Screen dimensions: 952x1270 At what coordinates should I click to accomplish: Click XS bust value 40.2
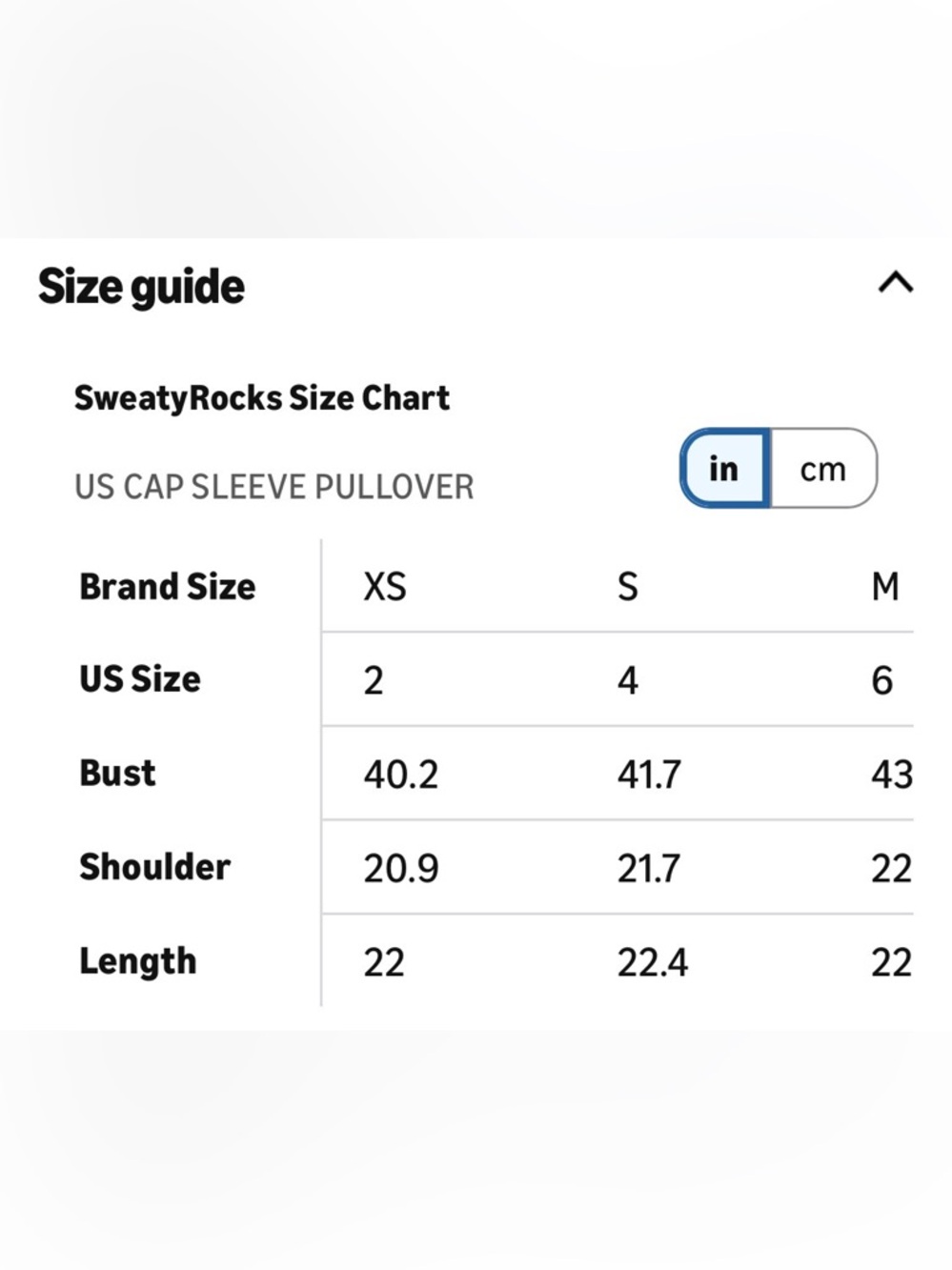point(401,775)
